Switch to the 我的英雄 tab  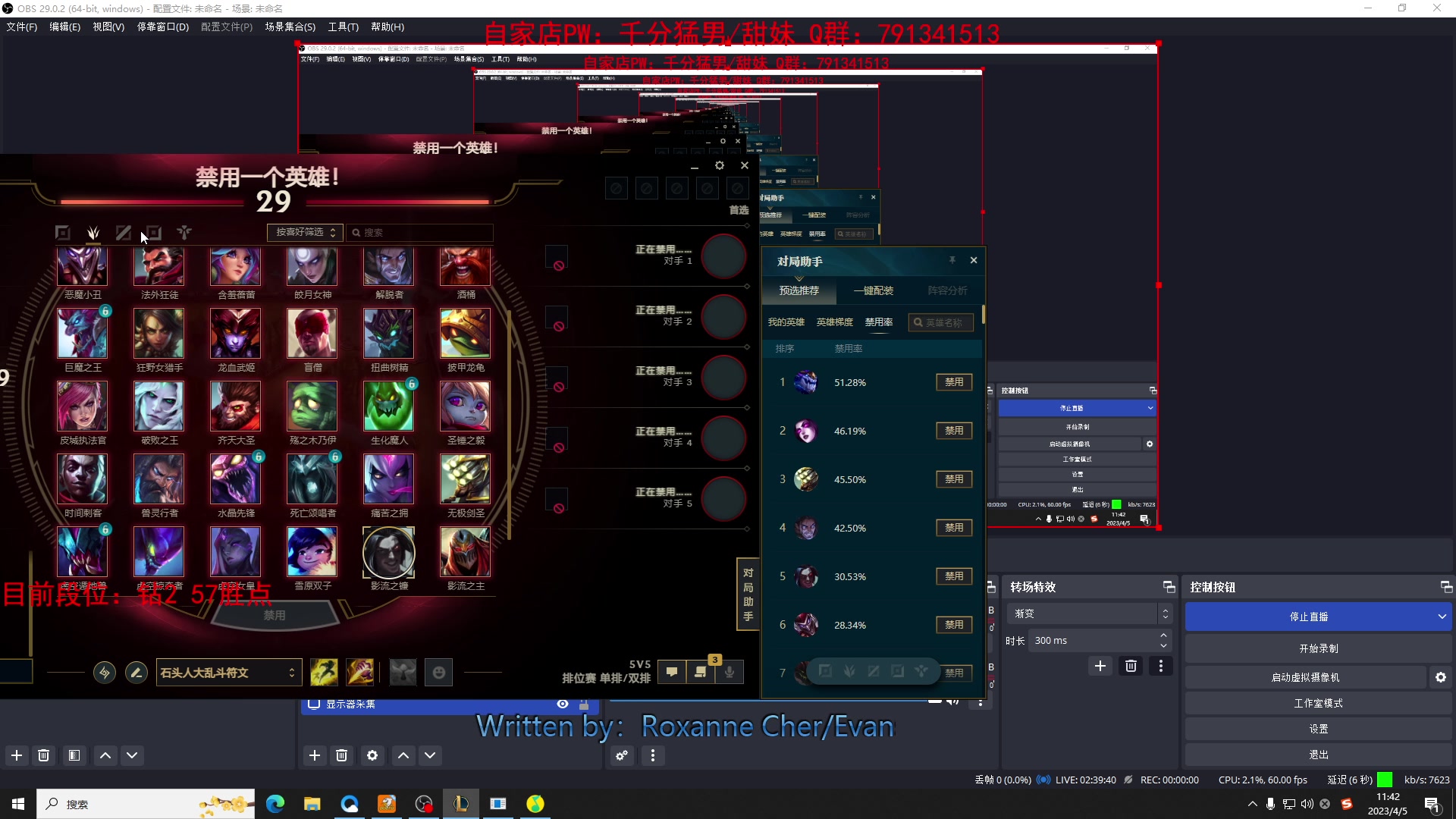(x=786, y=322)
